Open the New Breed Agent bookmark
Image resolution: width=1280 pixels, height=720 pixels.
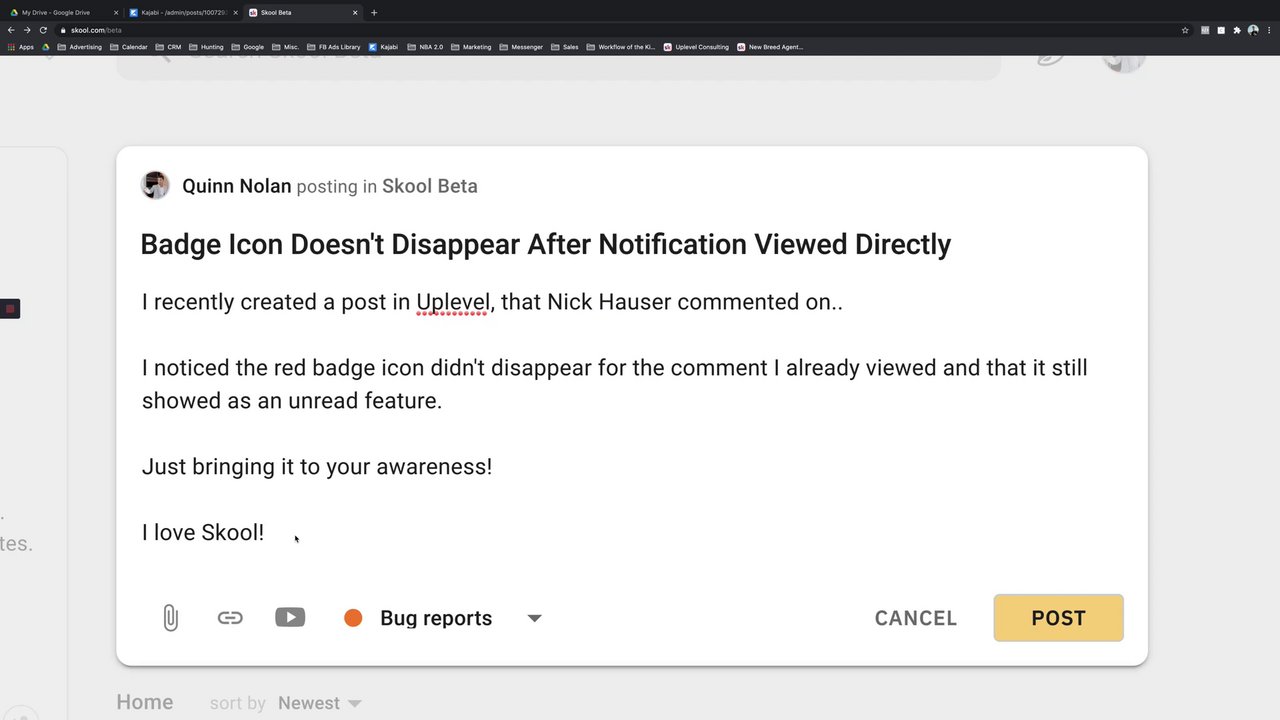pos(770,47)
